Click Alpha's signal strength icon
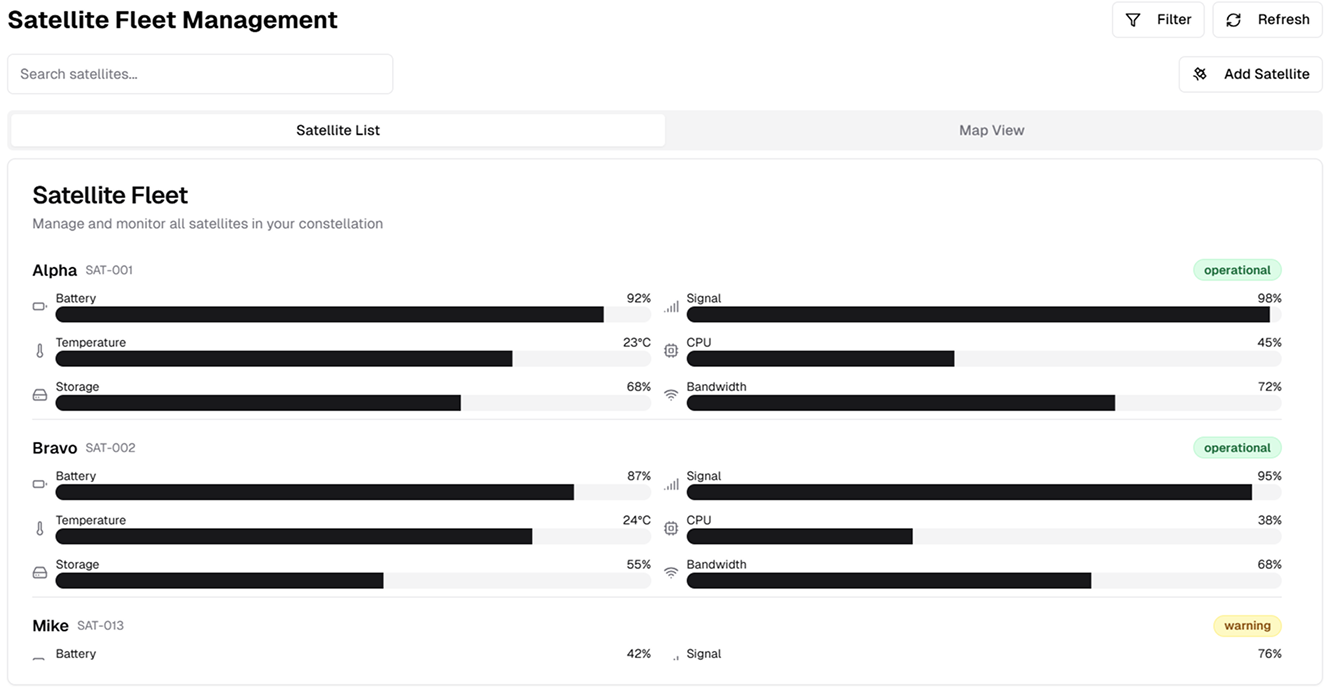 pyautogui.click(x=671, y=307)
